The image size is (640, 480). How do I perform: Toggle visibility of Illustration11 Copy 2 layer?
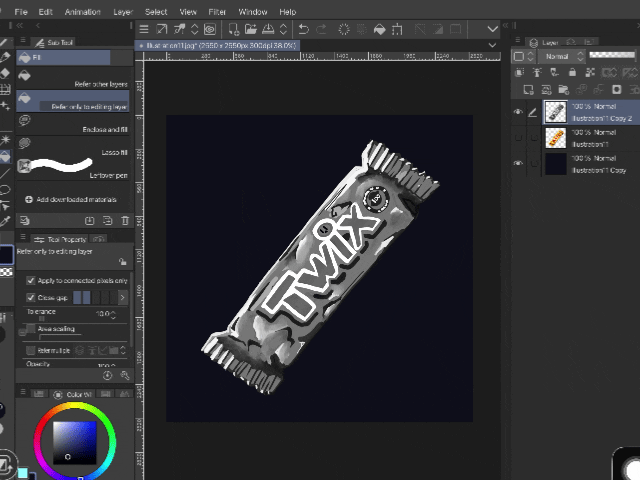(x=518, y=112)
